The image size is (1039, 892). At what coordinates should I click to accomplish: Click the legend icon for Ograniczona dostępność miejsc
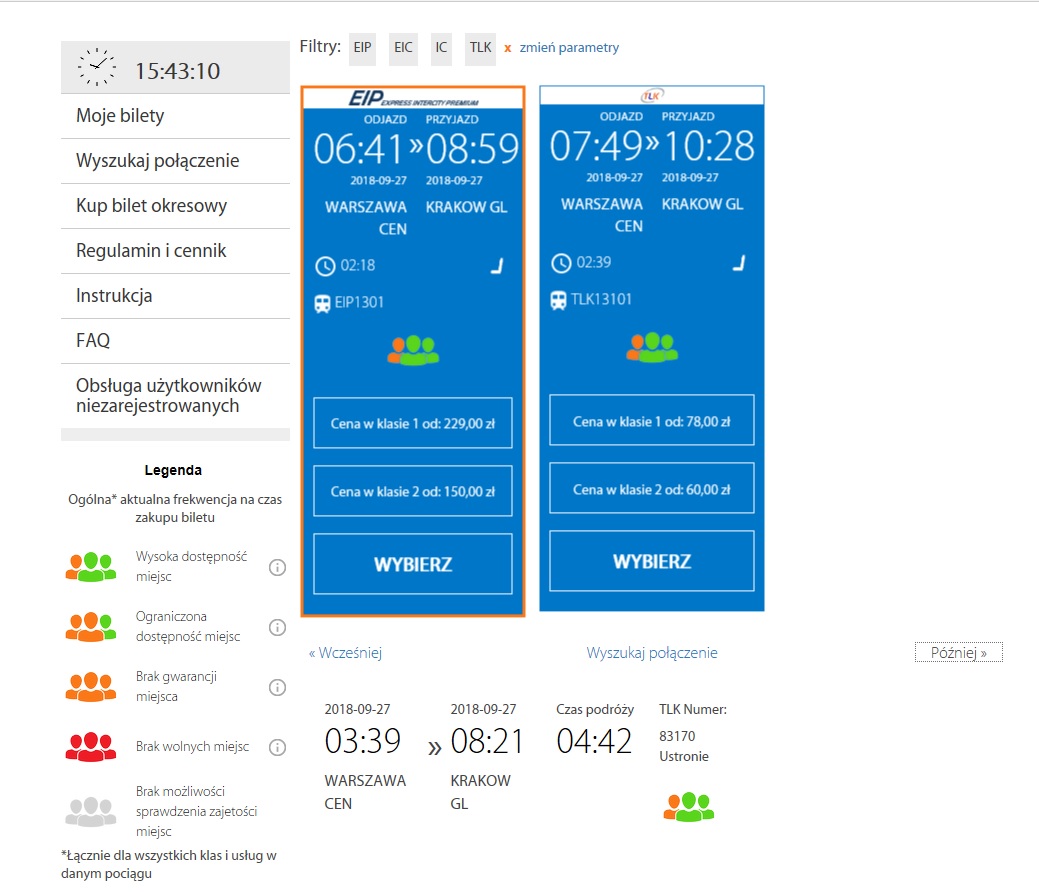click(91, 627)
